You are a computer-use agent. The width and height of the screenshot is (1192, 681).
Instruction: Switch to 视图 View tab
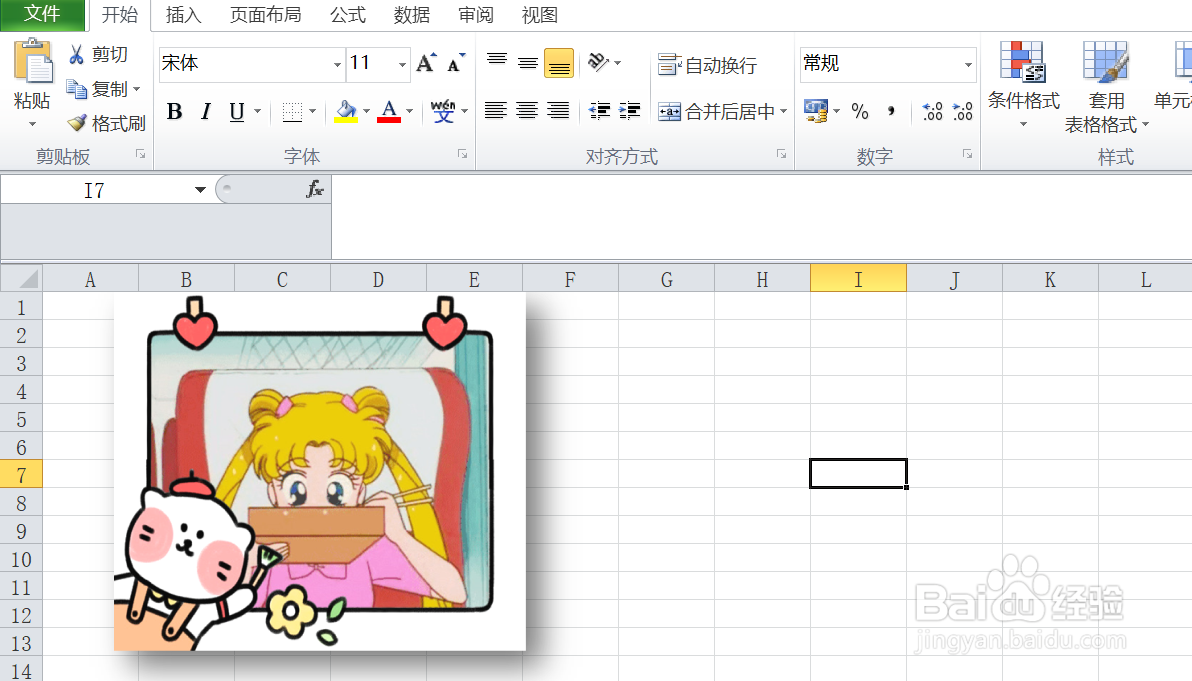coord(540,15)
